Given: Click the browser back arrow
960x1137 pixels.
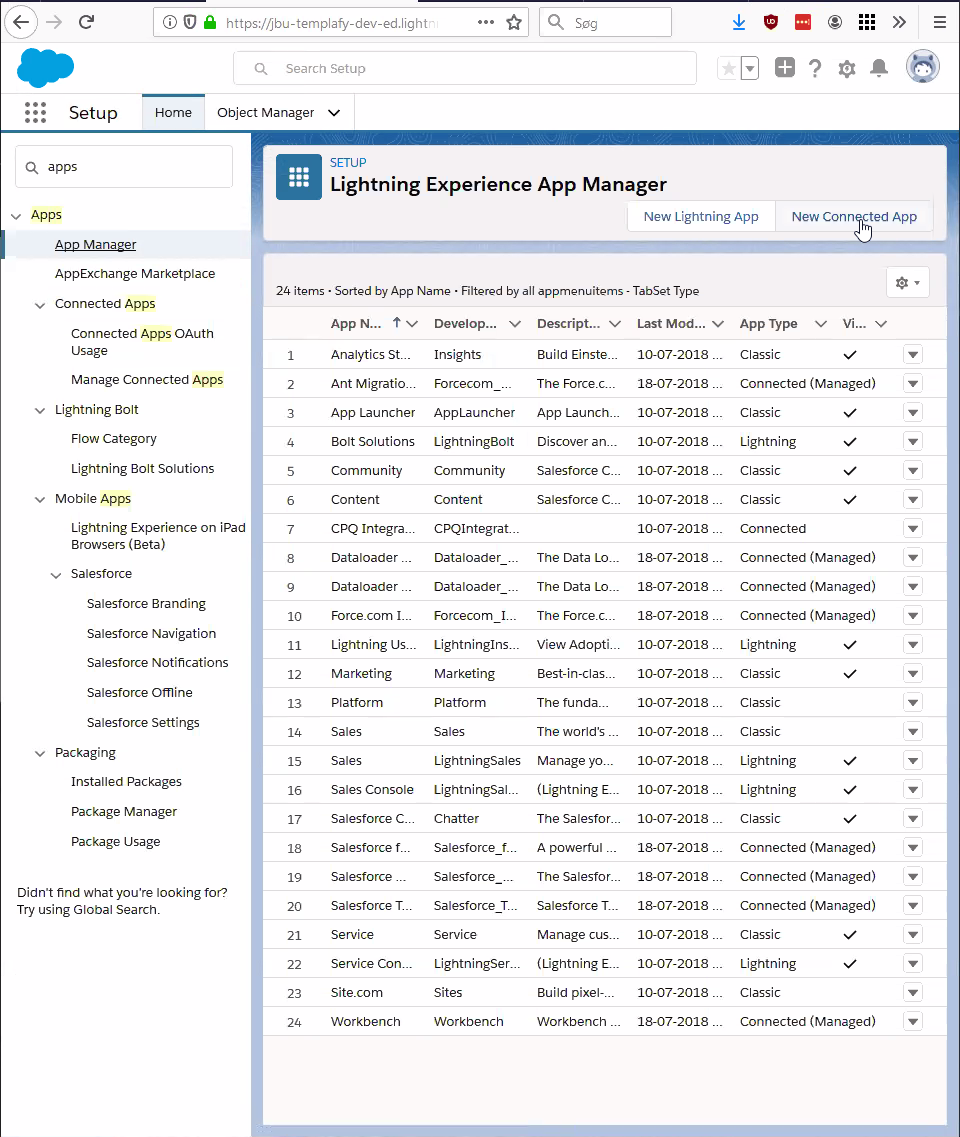Looking at the screenshot, I should [x=21, y=22].
